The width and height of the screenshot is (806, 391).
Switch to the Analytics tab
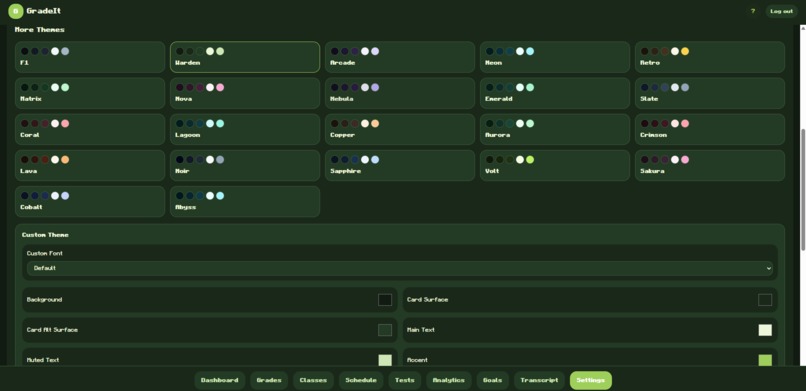pyautogui.click(x=449, y=380)
